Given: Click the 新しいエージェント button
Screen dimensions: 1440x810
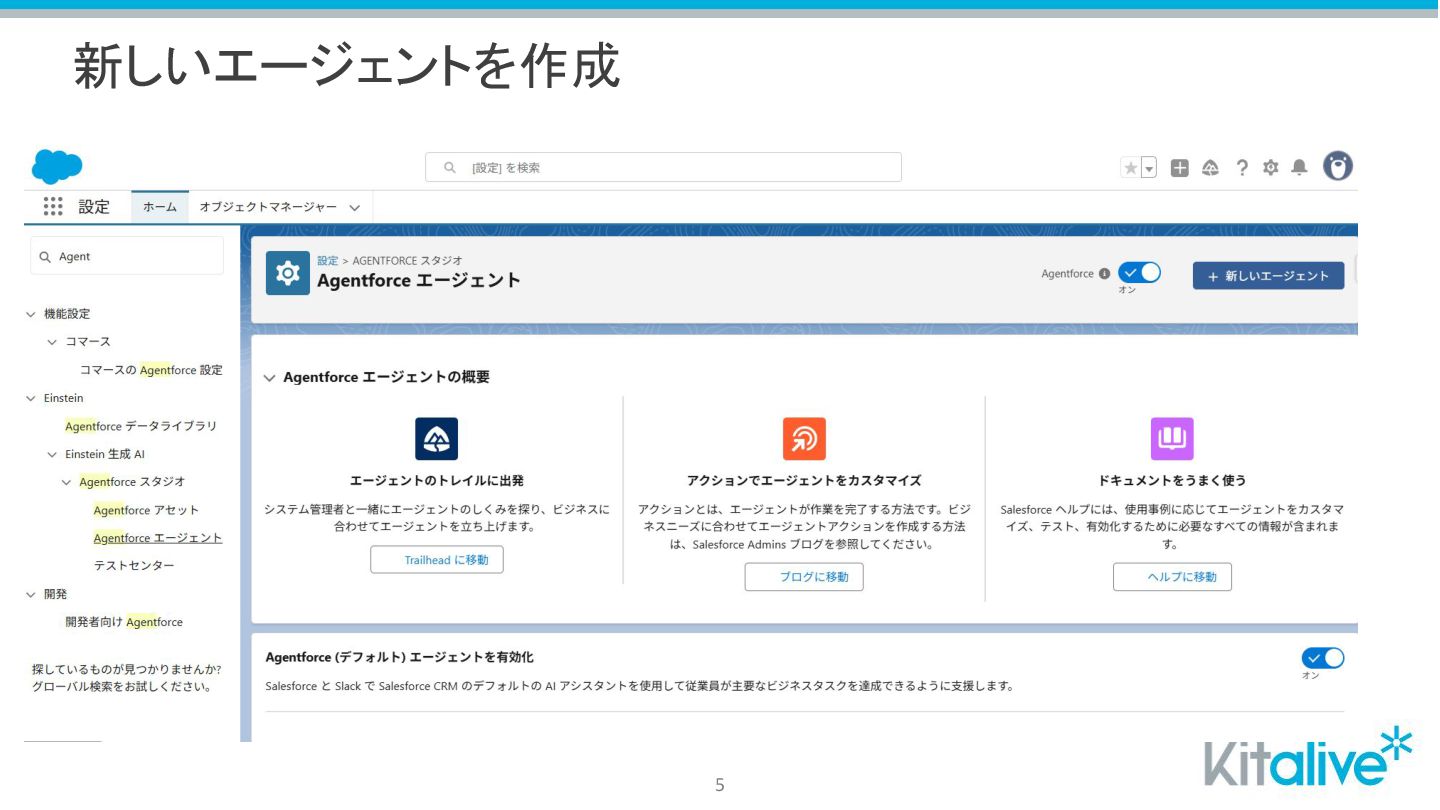Looking at the screenshot, I should [x=1268, y=276].
